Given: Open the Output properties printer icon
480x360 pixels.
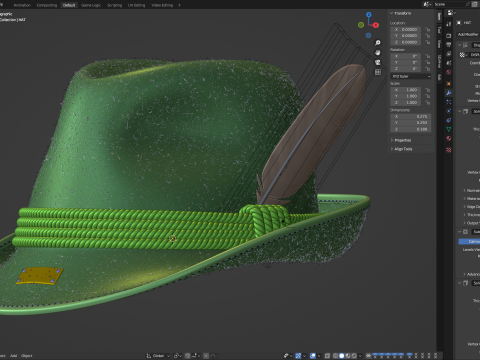Looking at the screenshot, I should 449,44.
